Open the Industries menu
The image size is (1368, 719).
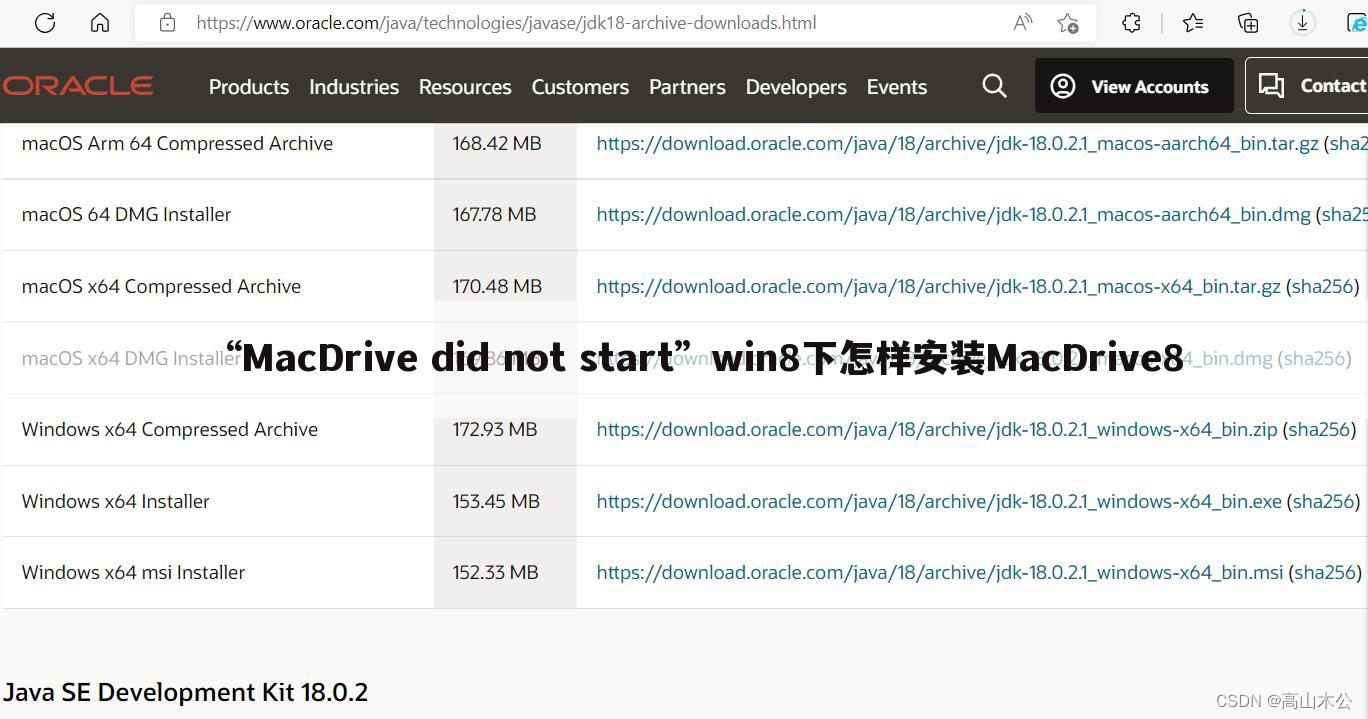point(354,87)
